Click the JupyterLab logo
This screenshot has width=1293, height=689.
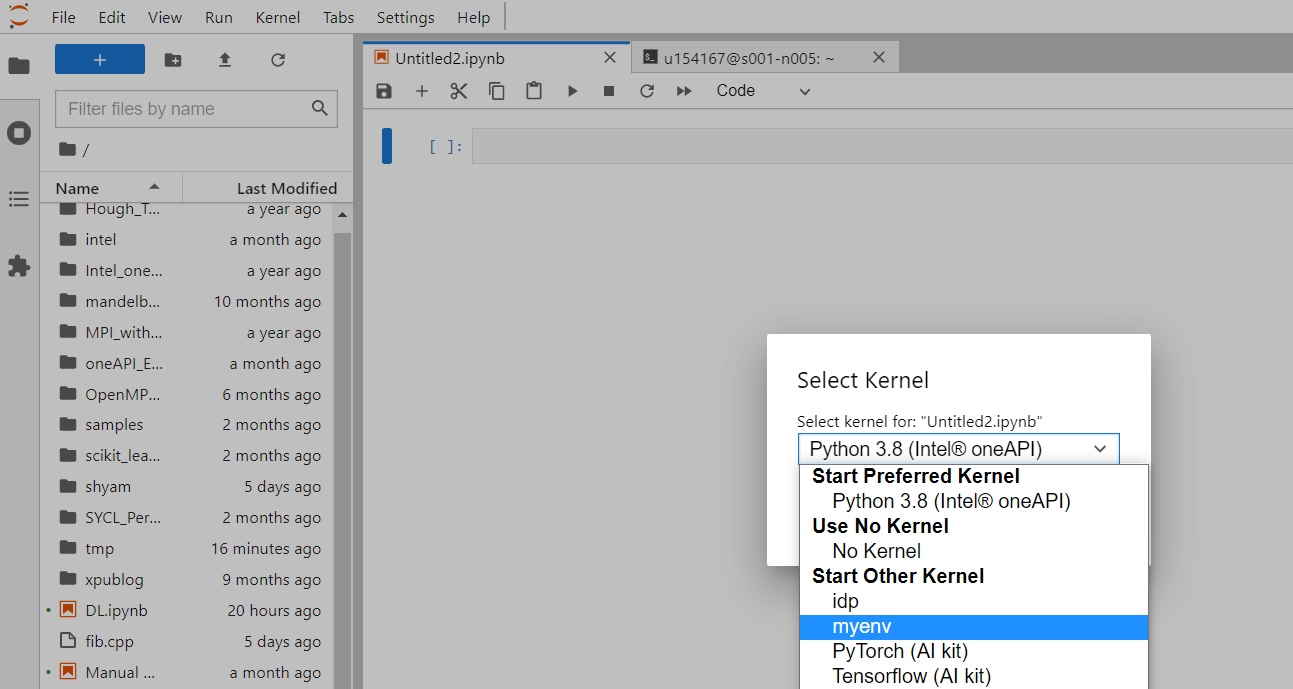pyautogui.click(x=19, y=16)
